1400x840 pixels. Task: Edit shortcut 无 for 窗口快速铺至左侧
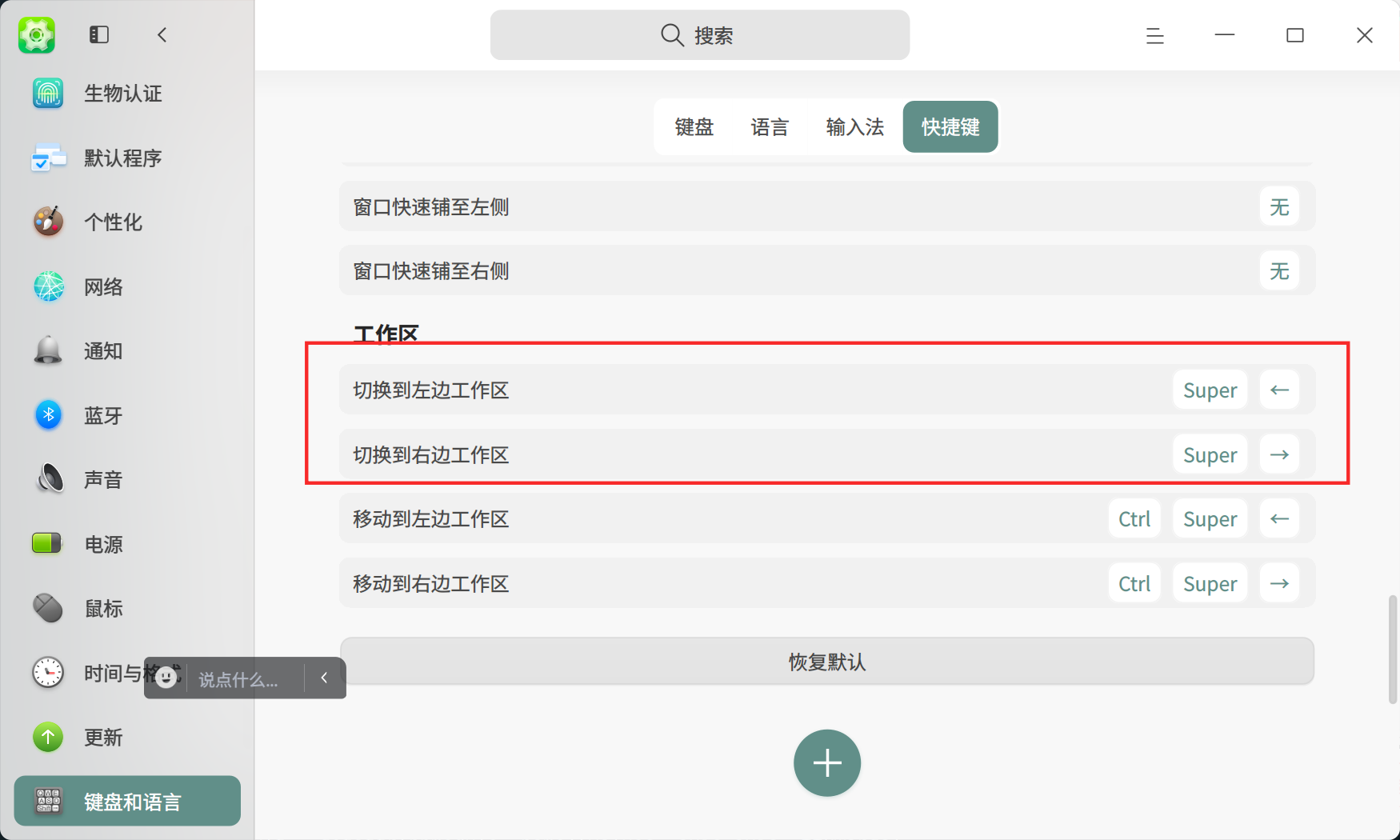click(1279, 206)
